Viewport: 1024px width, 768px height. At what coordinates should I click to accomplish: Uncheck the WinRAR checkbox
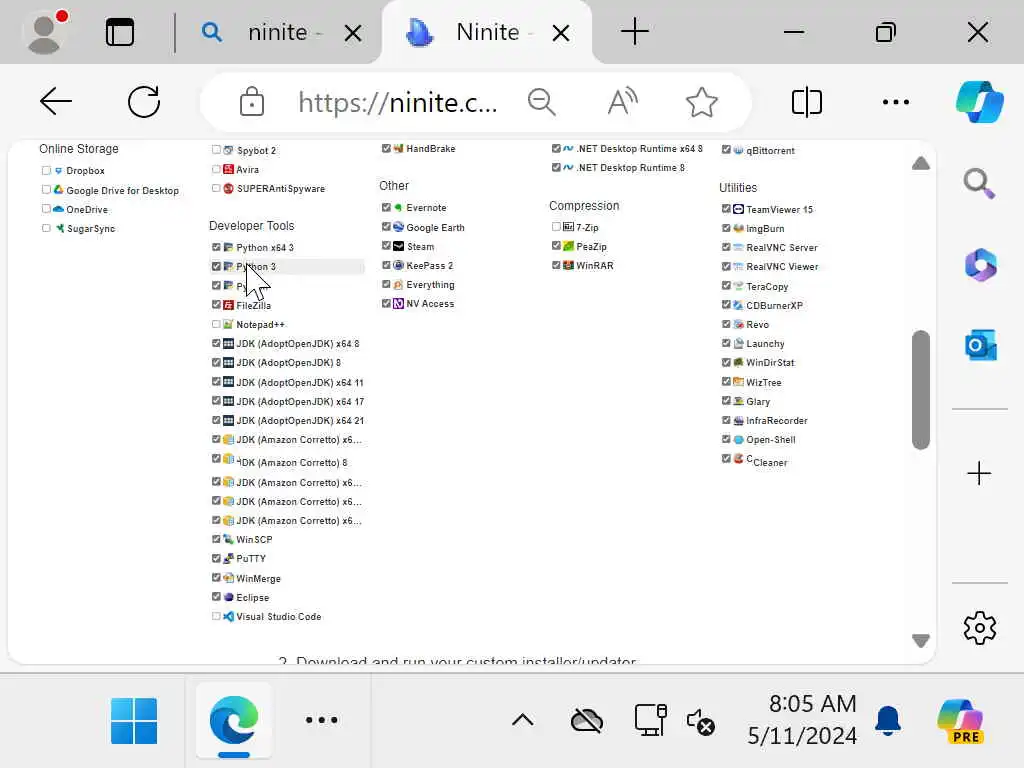pyautogui.click(x=556, y=265)
